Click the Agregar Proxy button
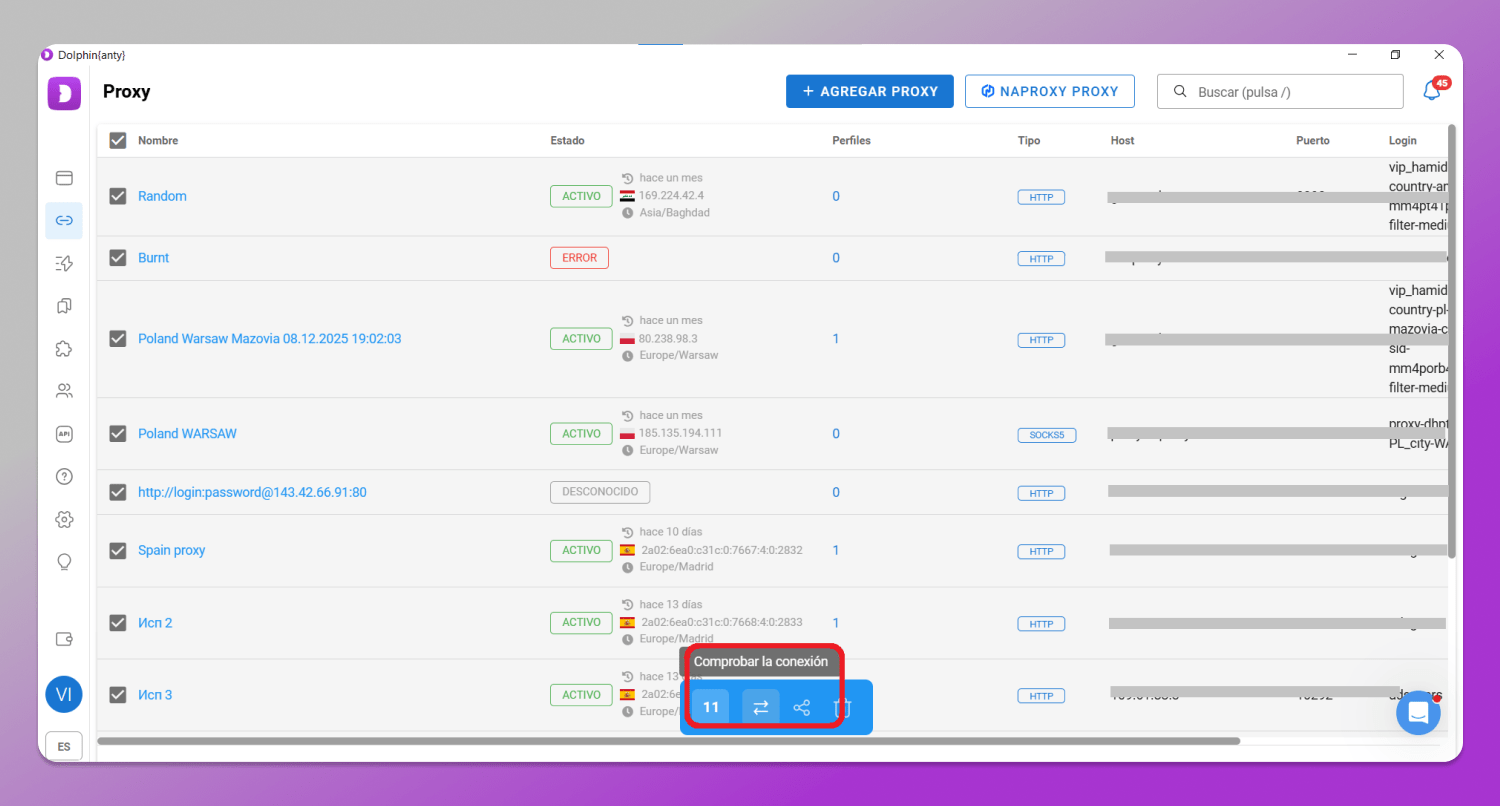 click(x=869, y=91)
